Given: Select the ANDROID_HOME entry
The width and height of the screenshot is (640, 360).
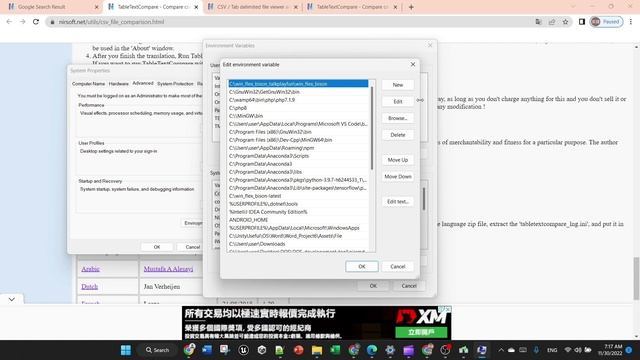Looking at the screenshot, I should point(298,220).
